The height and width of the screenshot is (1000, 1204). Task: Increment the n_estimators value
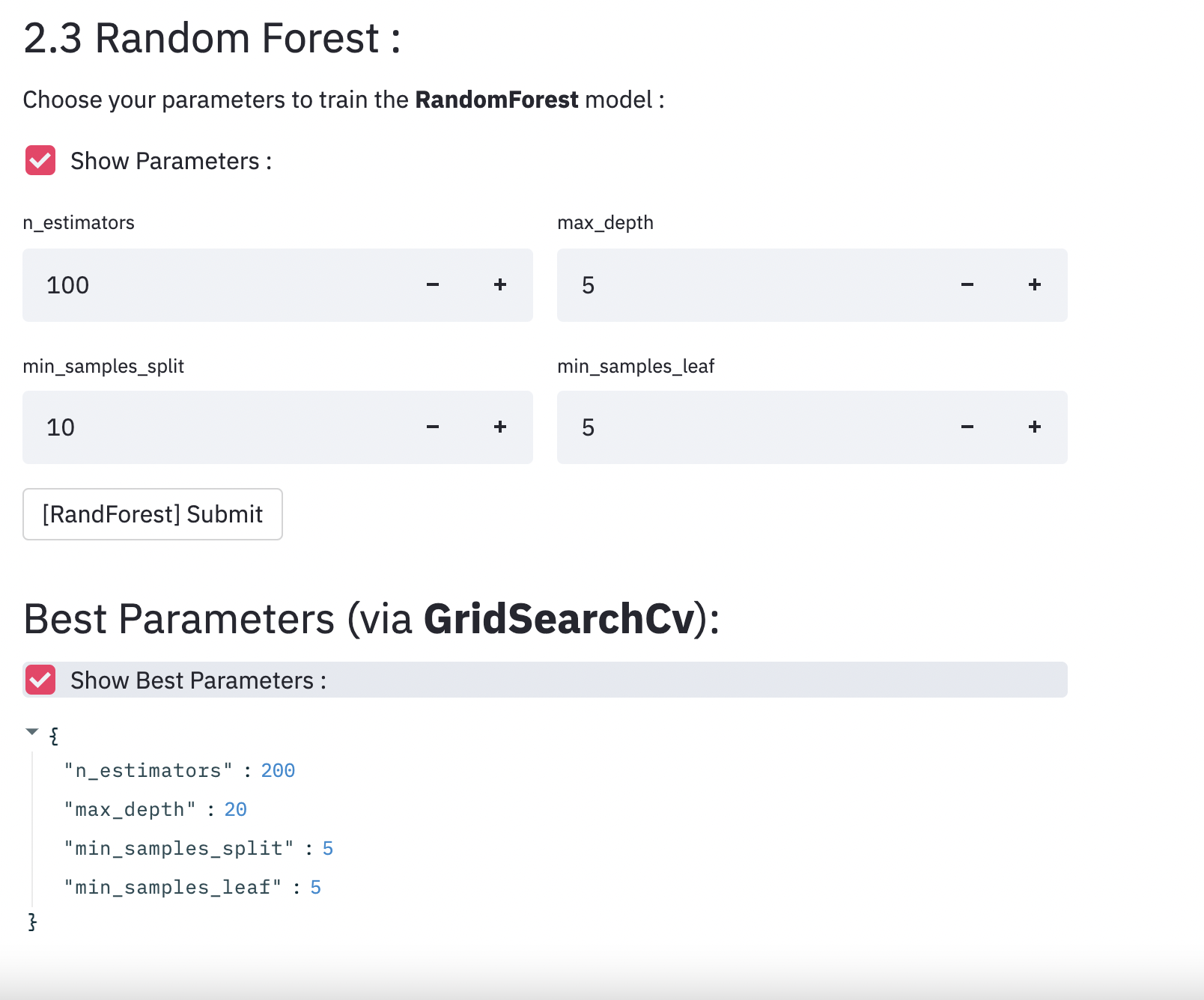point(499,285)
